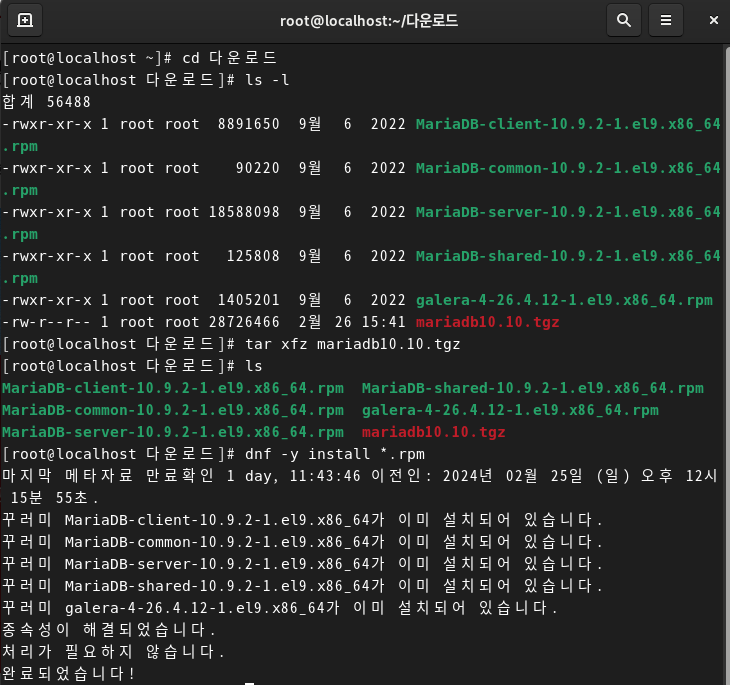The height and width of the screenshot is (685, 730).
Task: Click the 'cd 다운로드' command text
Action: [230, 58]
